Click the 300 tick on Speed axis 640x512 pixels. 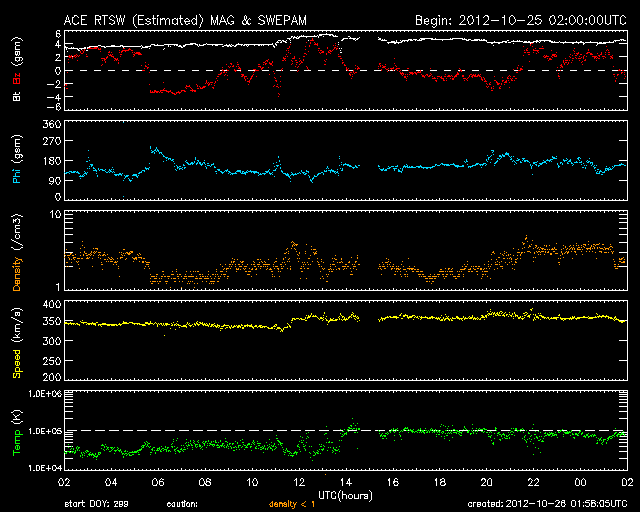coord(52,341)
